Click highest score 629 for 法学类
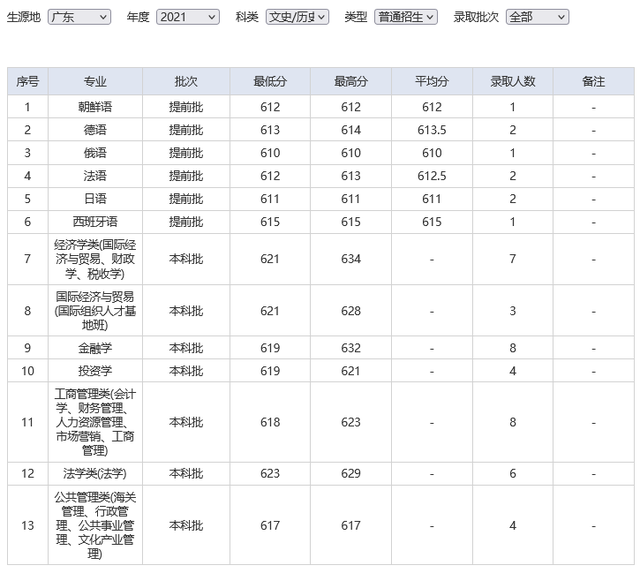This screenshot has height=573, width=640. click(x=351, y=473)
